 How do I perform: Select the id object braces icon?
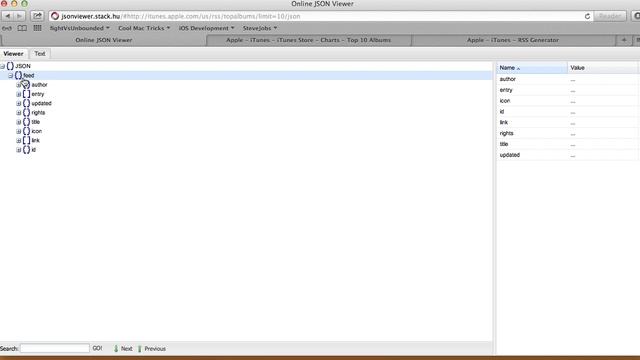pyautogui.click(x=27, y=149)
